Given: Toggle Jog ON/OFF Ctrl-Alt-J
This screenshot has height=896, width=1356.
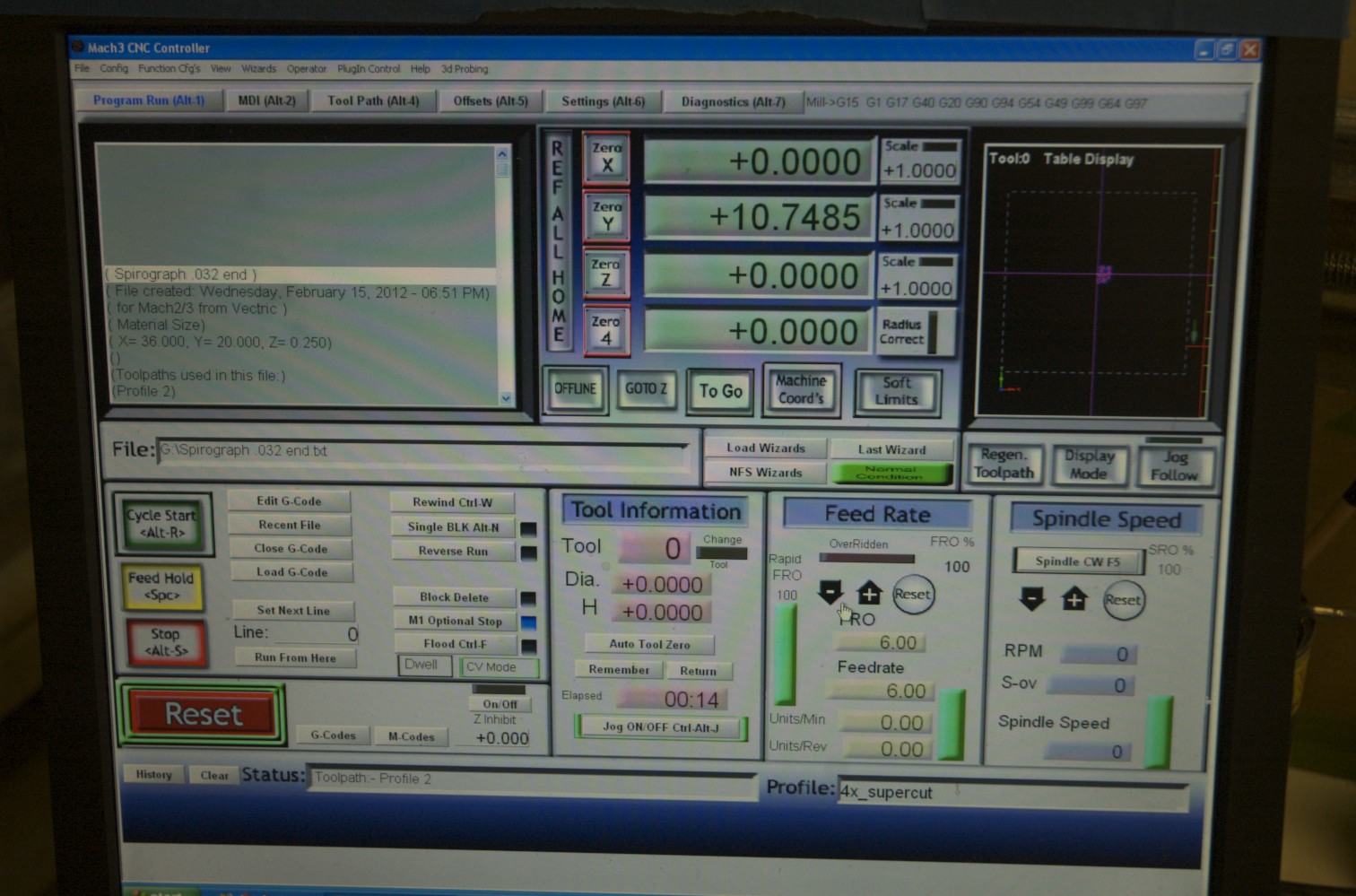Looking at the screenshot, I should point(660,727).
